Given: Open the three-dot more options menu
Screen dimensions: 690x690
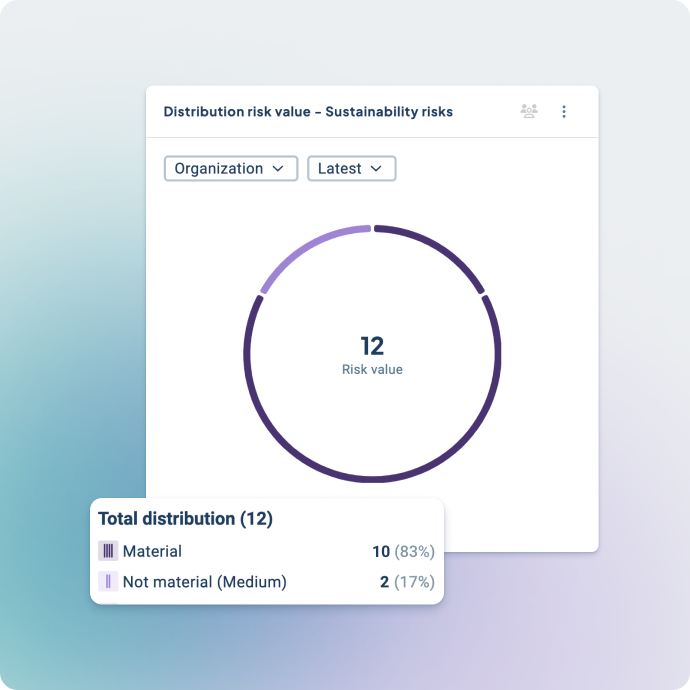Looking at the screenshot, I should tap(564, 112).
